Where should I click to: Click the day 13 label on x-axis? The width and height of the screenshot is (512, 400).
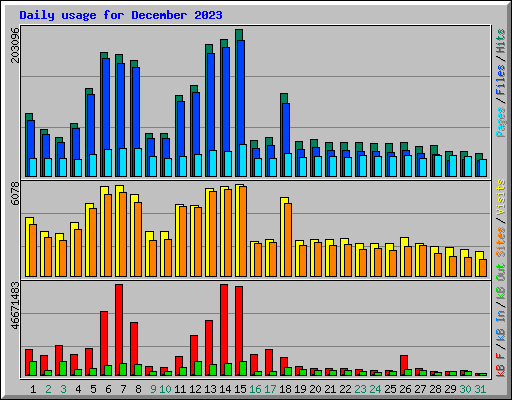click(210, 389)
